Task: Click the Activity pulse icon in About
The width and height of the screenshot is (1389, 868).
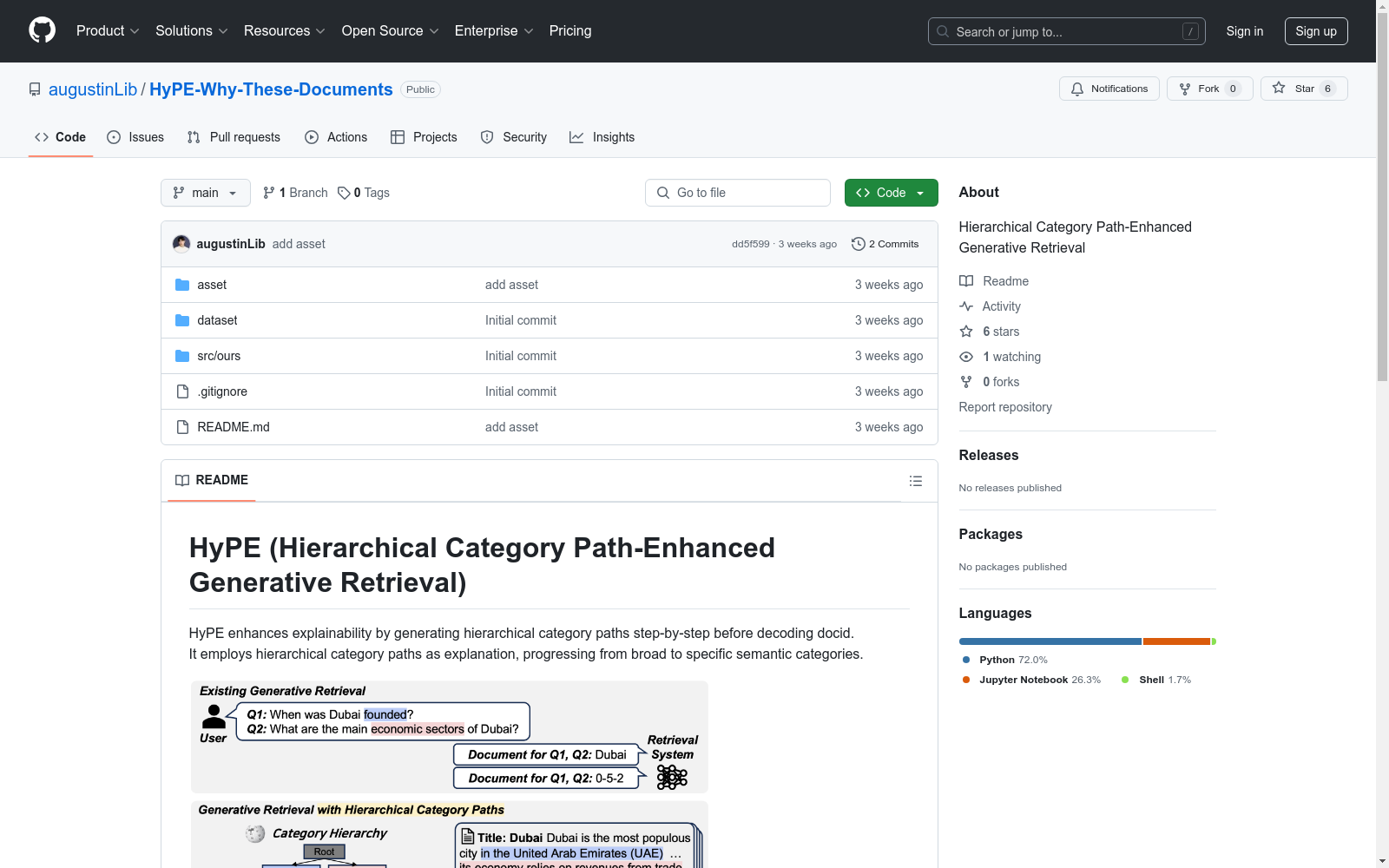Action: pyautogui.click(x=966, y=306)
